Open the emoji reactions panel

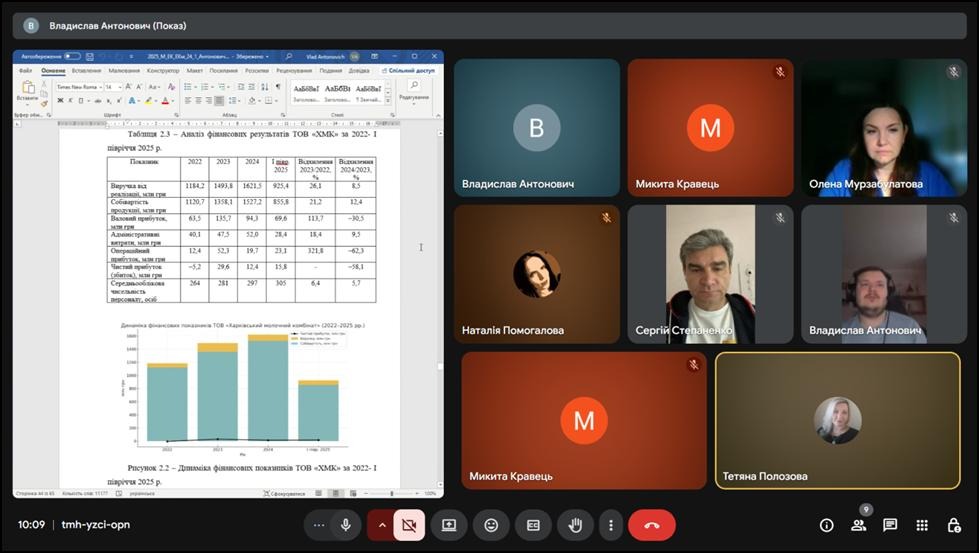(491, 525)
